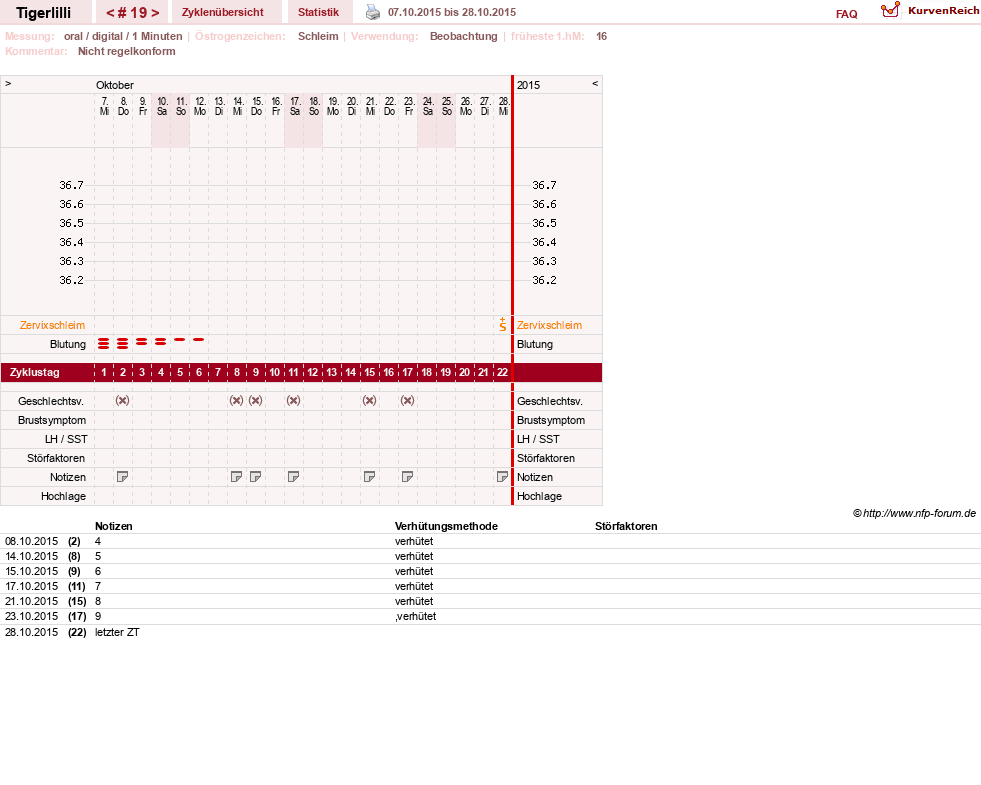The width and height of the screenshot is (981, 785).
Task: Select cycle day 22 in Zyklustag row
Action: [502, 372]
